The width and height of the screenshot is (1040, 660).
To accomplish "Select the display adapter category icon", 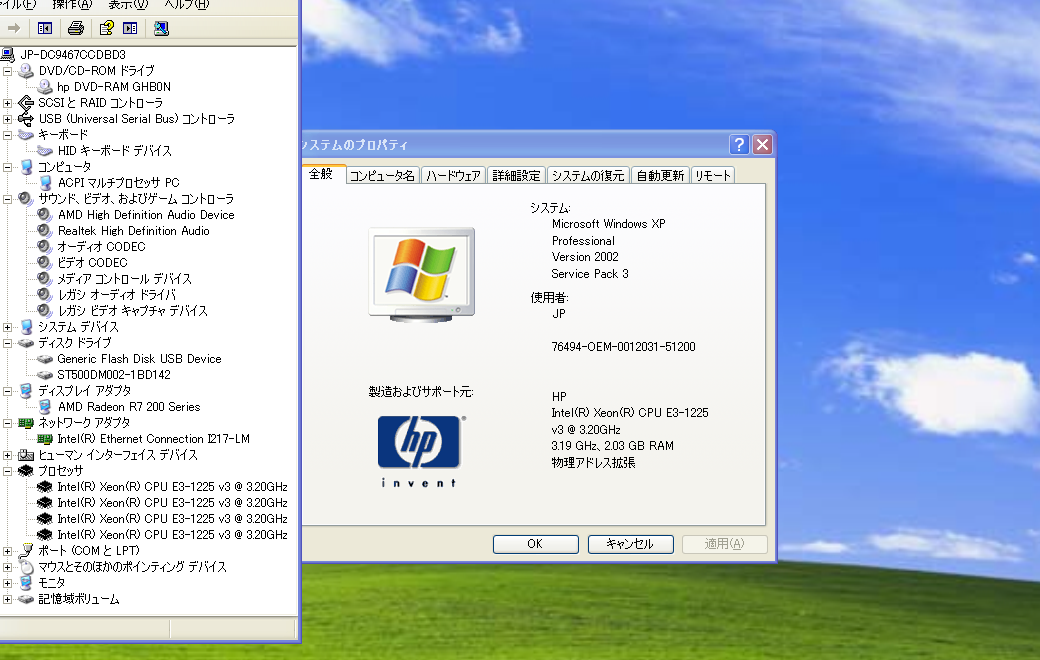I will click(x=26, y=391).
